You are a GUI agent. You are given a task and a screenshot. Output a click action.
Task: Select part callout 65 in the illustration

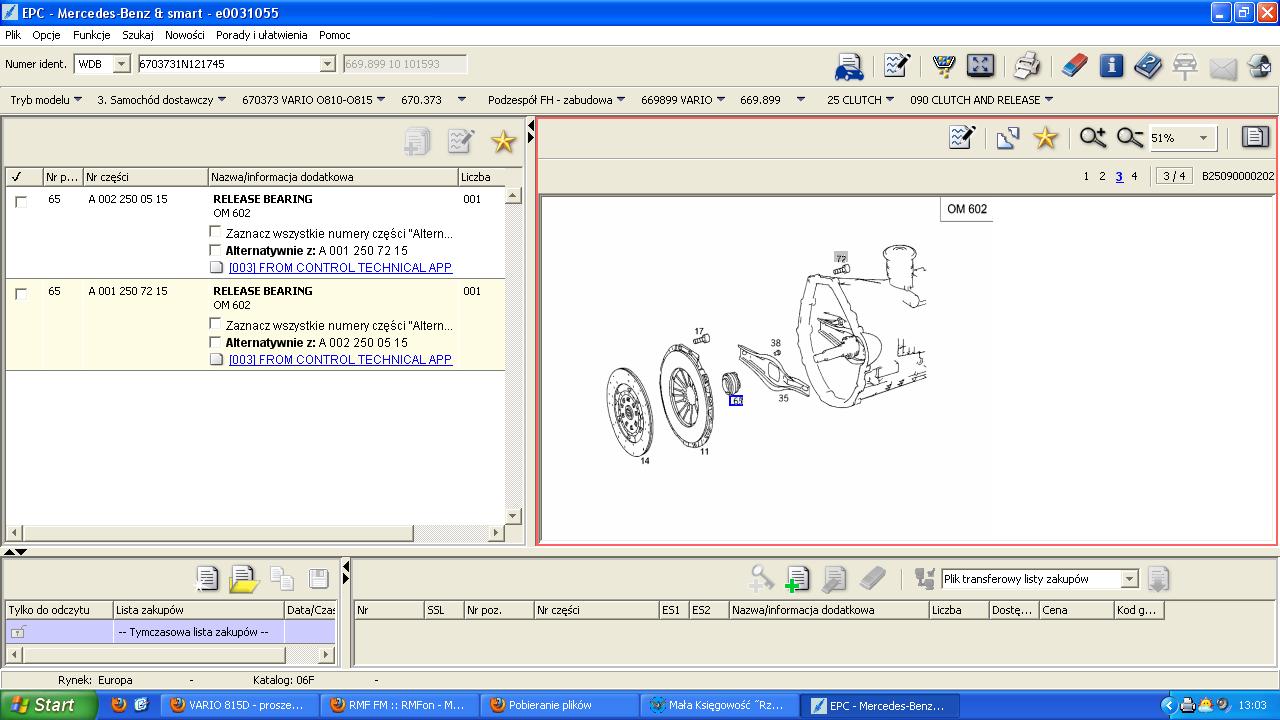coord(736,401)
